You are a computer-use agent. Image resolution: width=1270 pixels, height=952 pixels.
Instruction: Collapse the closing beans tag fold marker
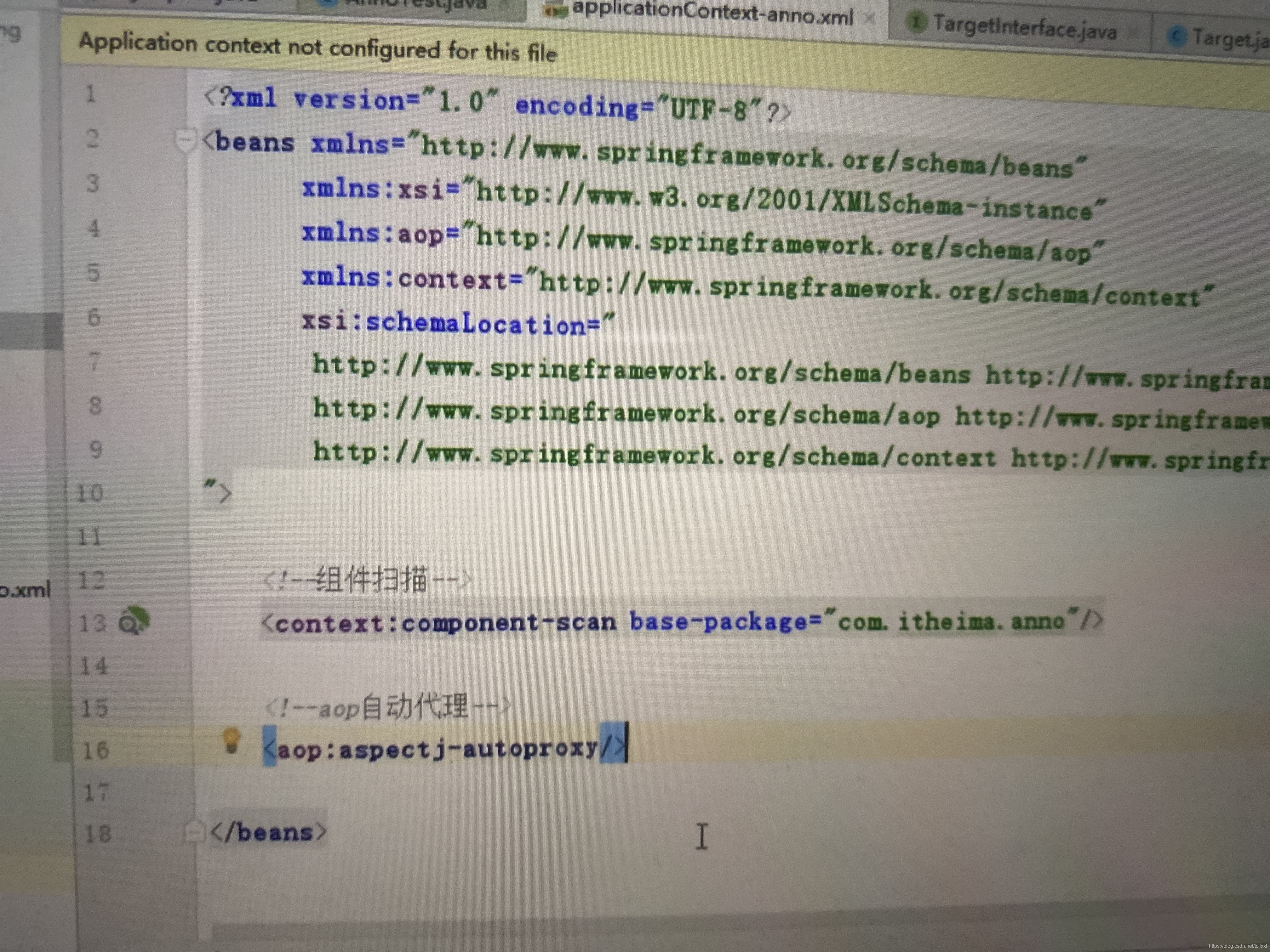[194, 831]
